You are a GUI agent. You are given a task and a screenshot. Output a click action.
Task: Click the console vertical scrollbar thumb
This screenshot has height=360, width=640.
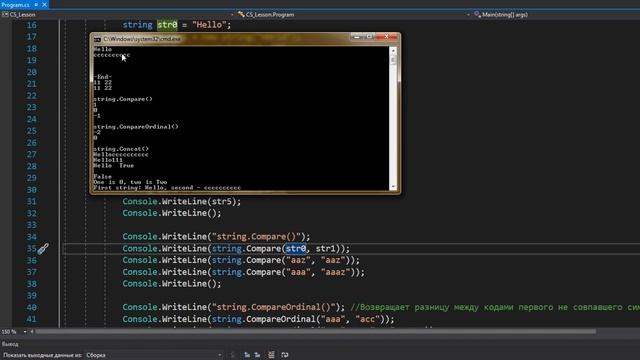point(393,60)
